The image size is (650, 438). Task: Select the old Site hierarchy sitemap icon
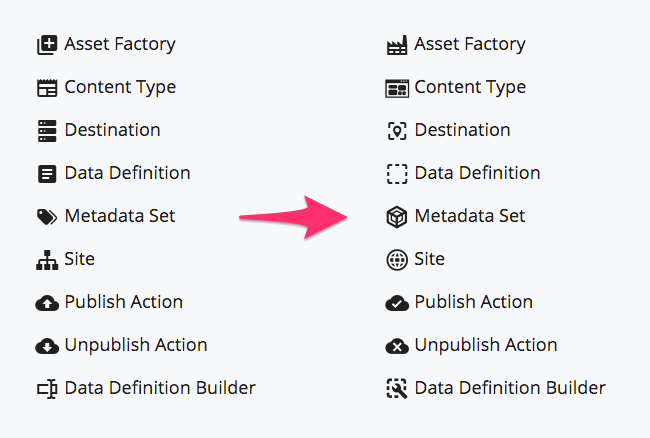(x=47, y=260)
